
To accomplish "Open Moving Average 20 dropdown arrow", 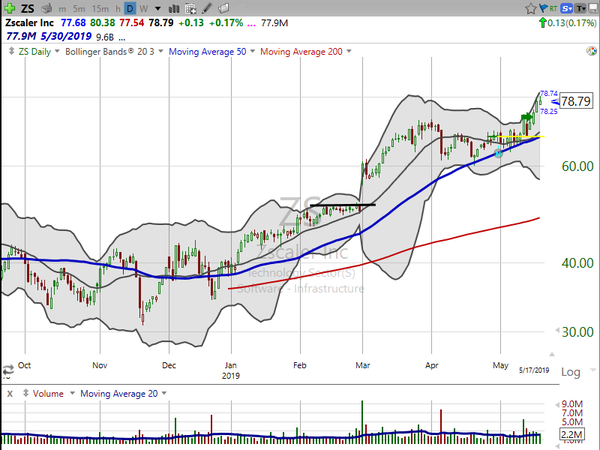I will (x=164, y=393).
